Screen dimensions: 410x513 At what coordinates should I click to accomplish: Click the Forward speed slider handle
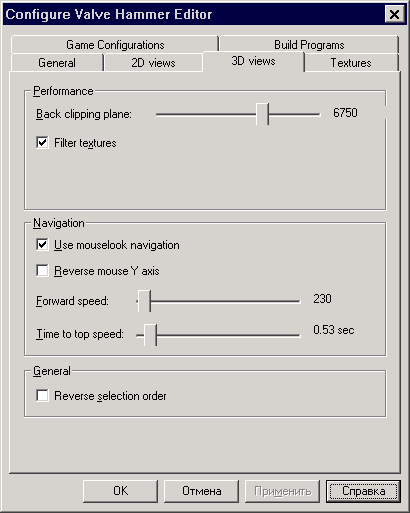(144, 301)
